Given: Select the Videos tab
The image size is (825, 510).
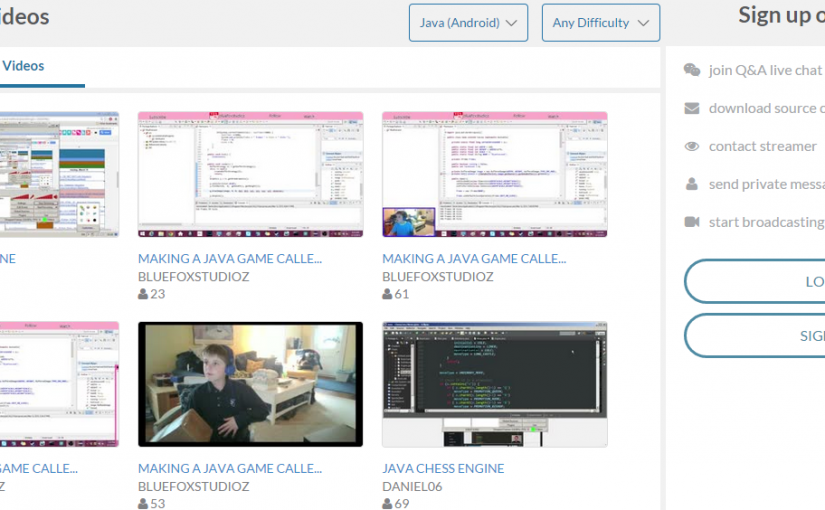Looking at the screenshot, I should 23,66.
